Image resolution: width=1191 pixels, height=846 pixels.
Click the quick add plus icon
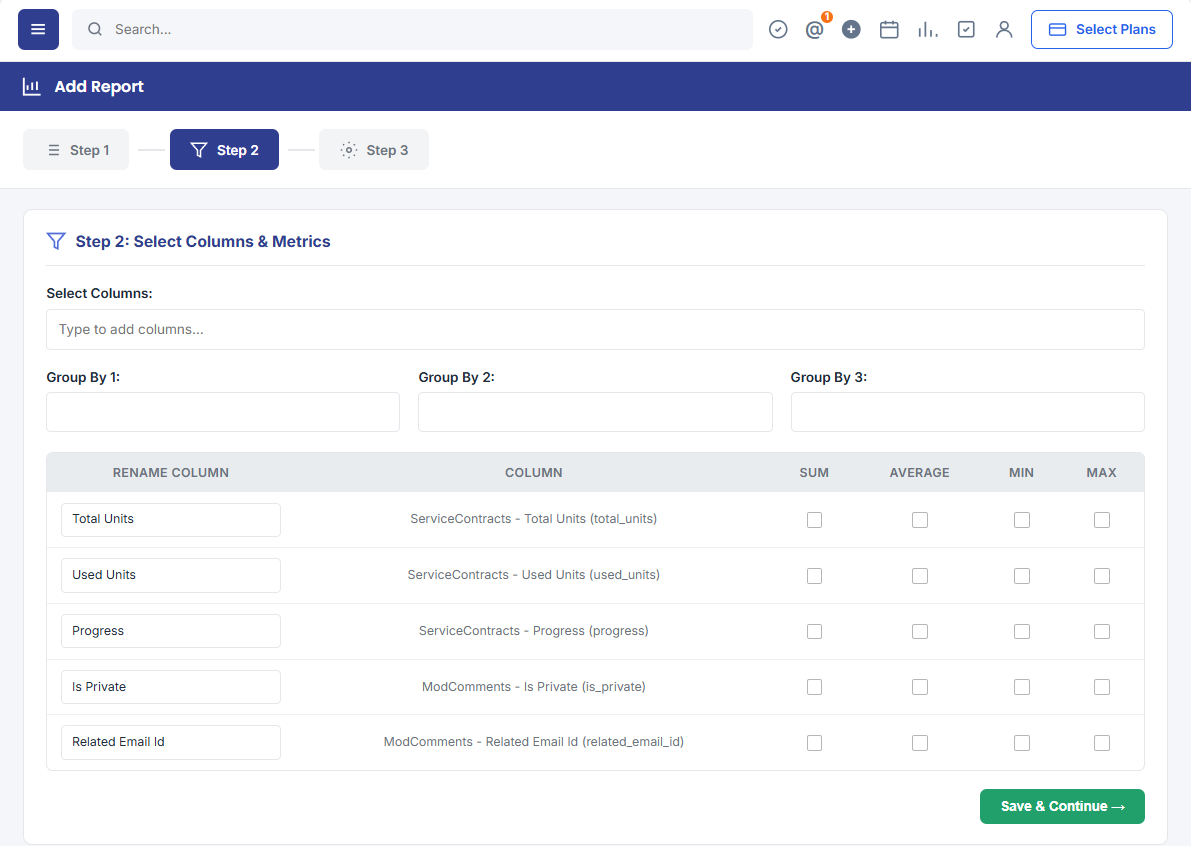pyautogui.click(x=851, y=30)
